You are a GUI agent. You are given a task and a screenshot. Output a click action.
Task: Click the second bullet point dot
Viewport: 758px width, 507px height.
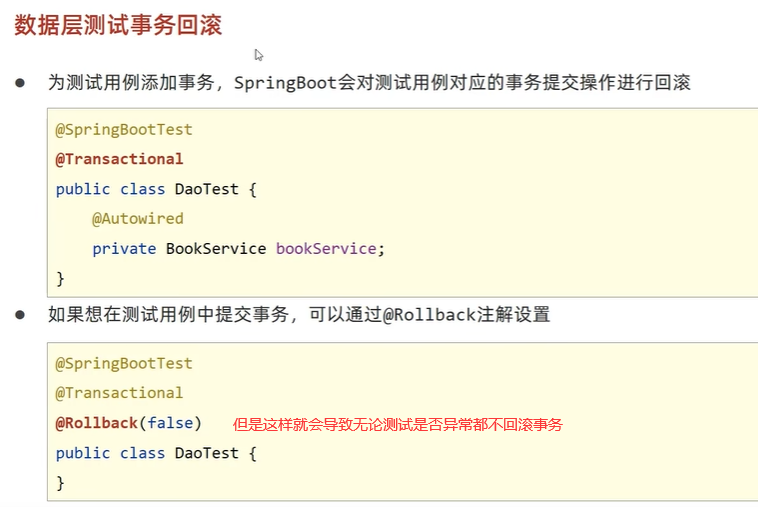pos(19,315)
